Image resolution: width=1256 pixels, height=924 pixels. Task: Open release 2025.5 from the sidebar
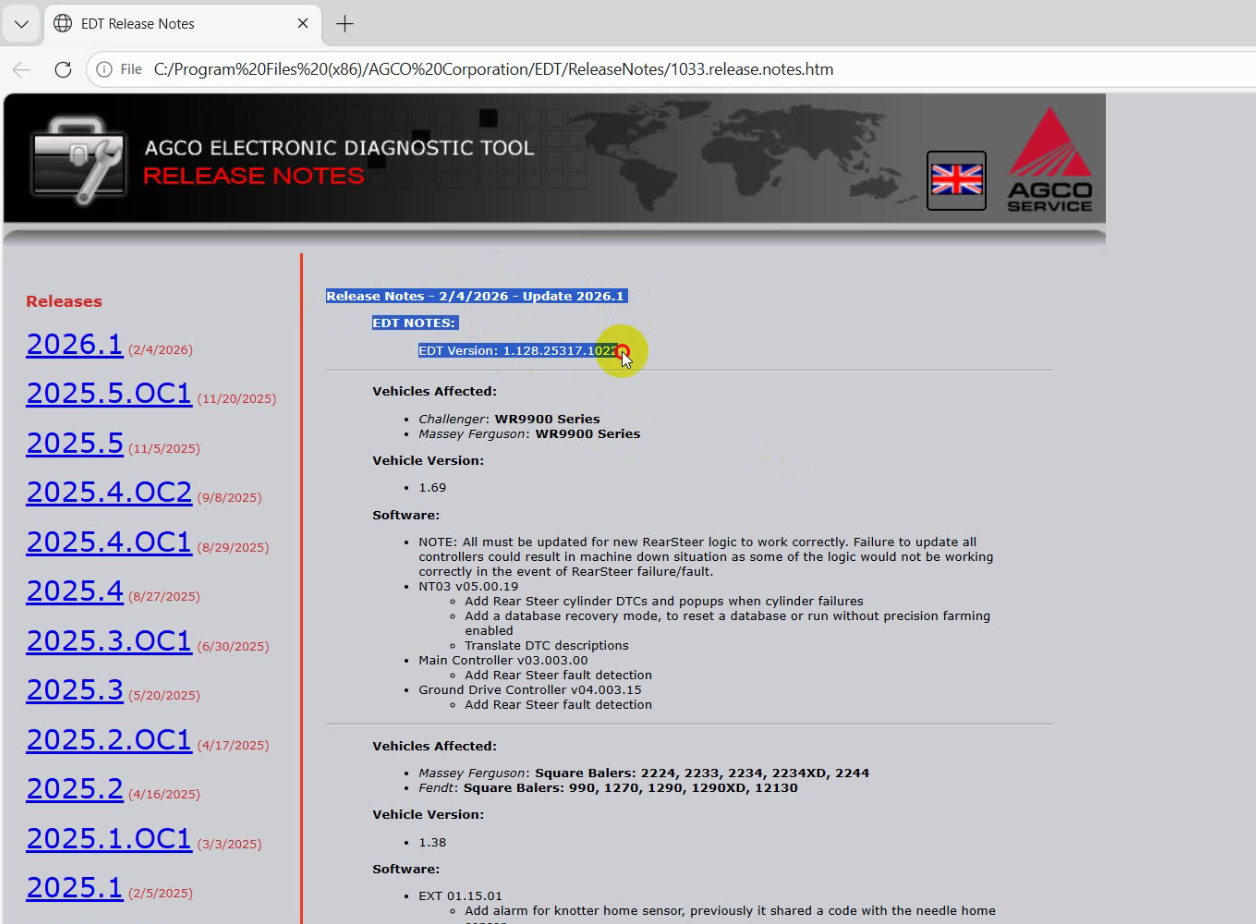tap(74, 443)
